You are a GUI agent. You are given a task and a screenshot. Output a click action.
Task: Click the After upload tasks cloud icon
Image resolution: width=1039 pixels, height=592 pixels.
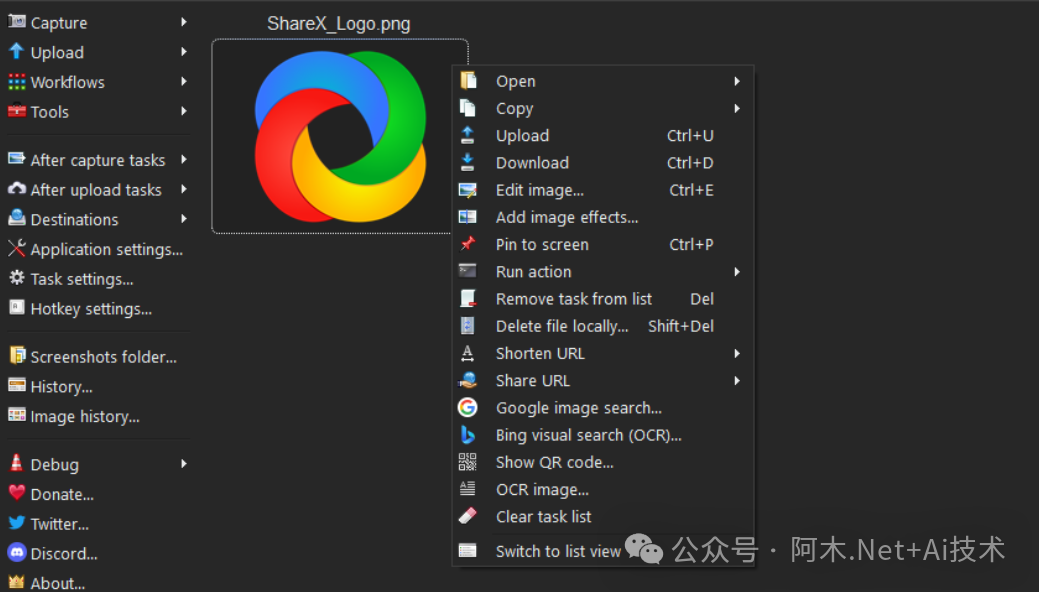[x=17, y=189]
